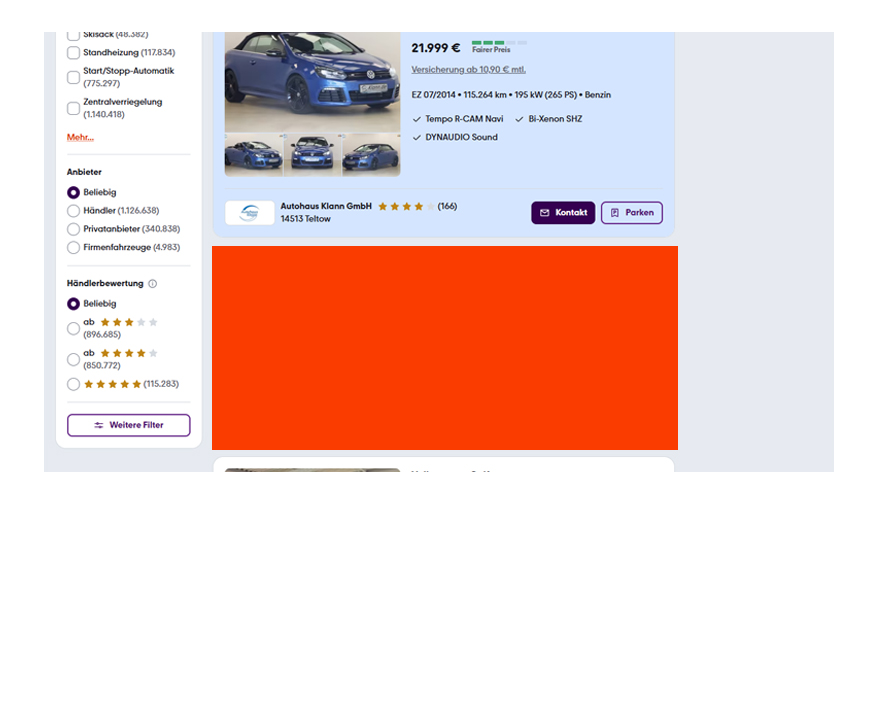Choose the Privatanbieter radio option
Screen dimensions: 880x712
73,229
